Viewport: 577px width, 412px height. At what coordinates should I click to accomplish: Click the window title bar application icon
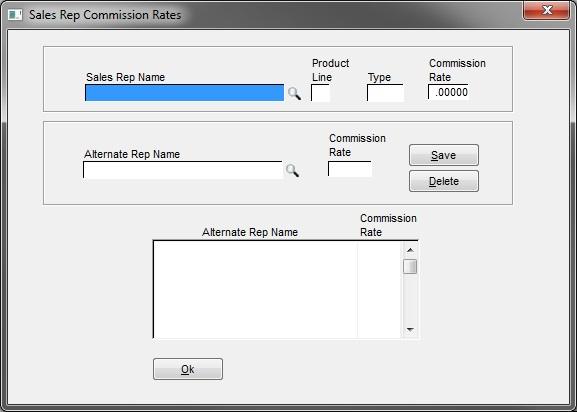(15, 15)
